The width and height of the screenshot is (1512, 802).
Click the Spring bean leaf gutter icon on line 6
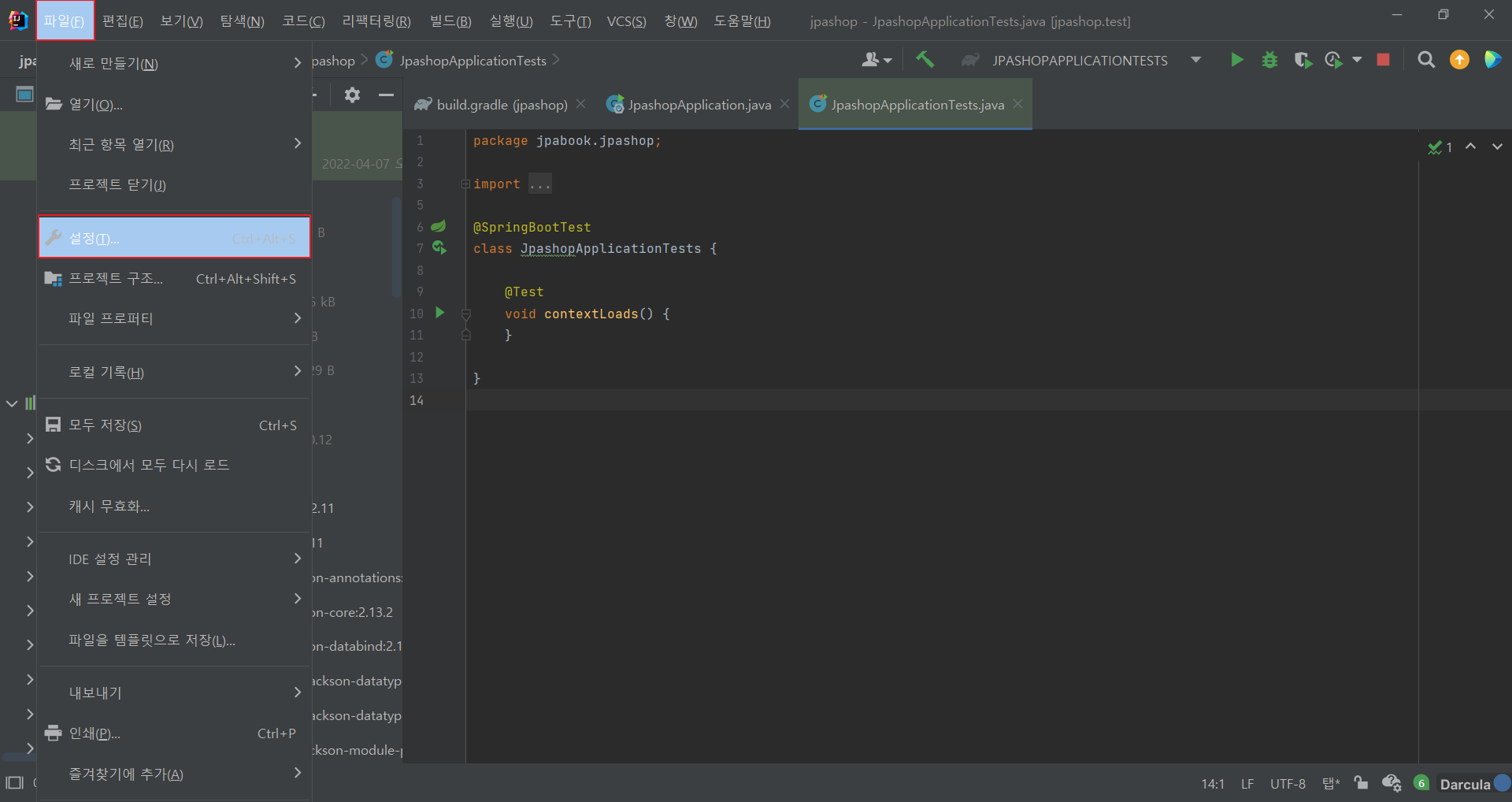pos(439,226)
